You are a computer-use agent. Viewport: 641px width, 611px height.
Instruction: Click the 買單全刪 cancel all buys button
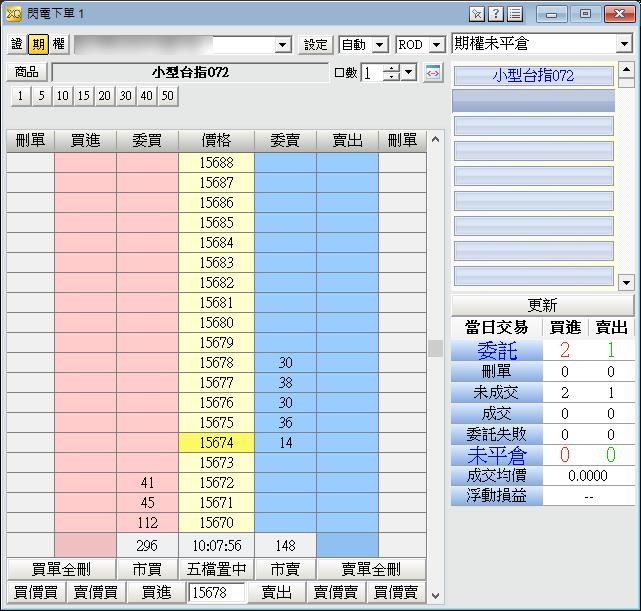coord(62,569)
